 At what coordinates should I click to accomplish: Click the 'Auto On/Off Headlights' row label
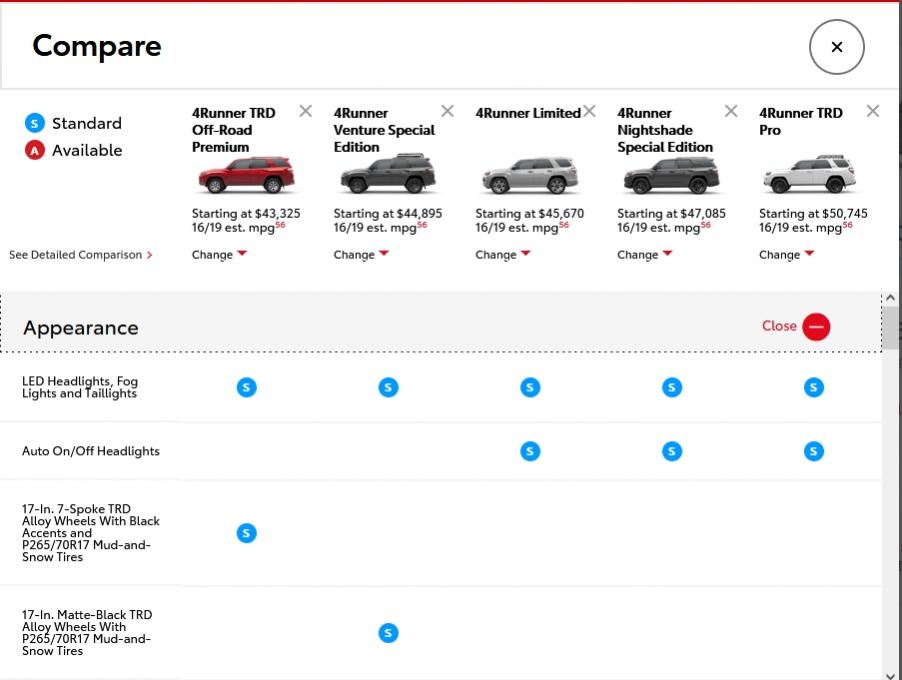coord(90,451)
